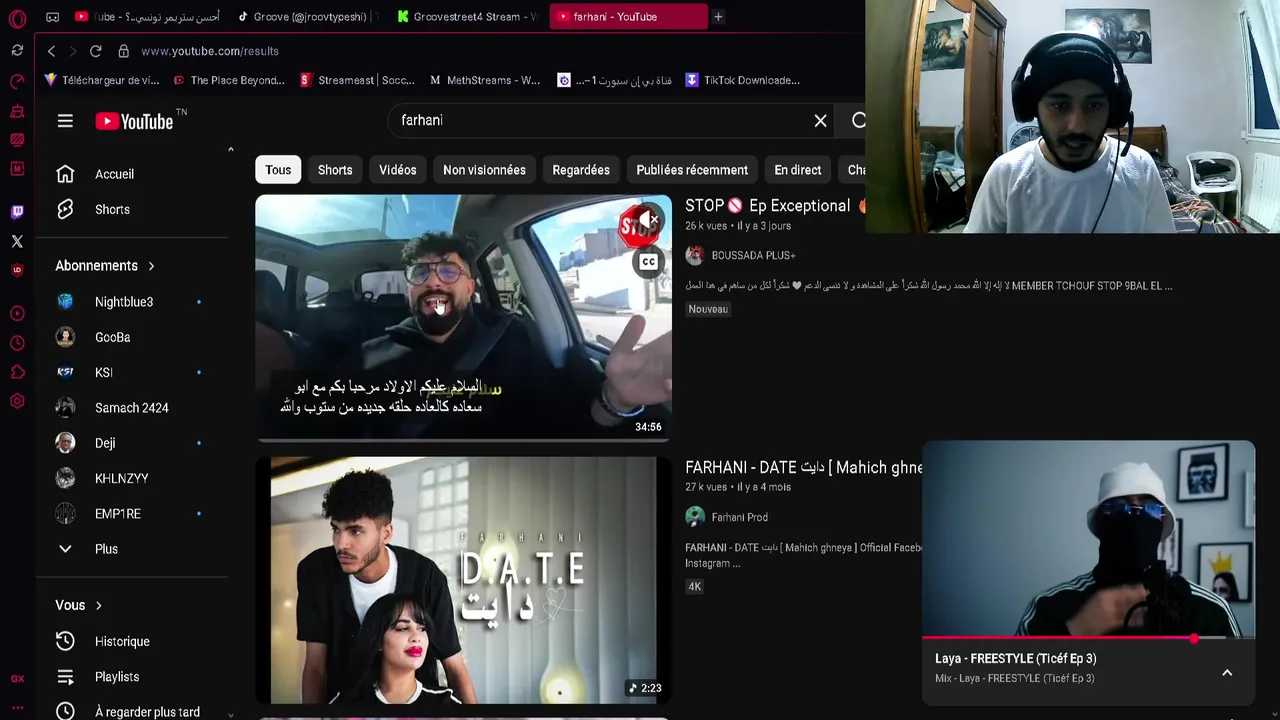1280x720 pixels.
Task: Toggle captions CC on STOP video preview
Action: coord(649,262)
